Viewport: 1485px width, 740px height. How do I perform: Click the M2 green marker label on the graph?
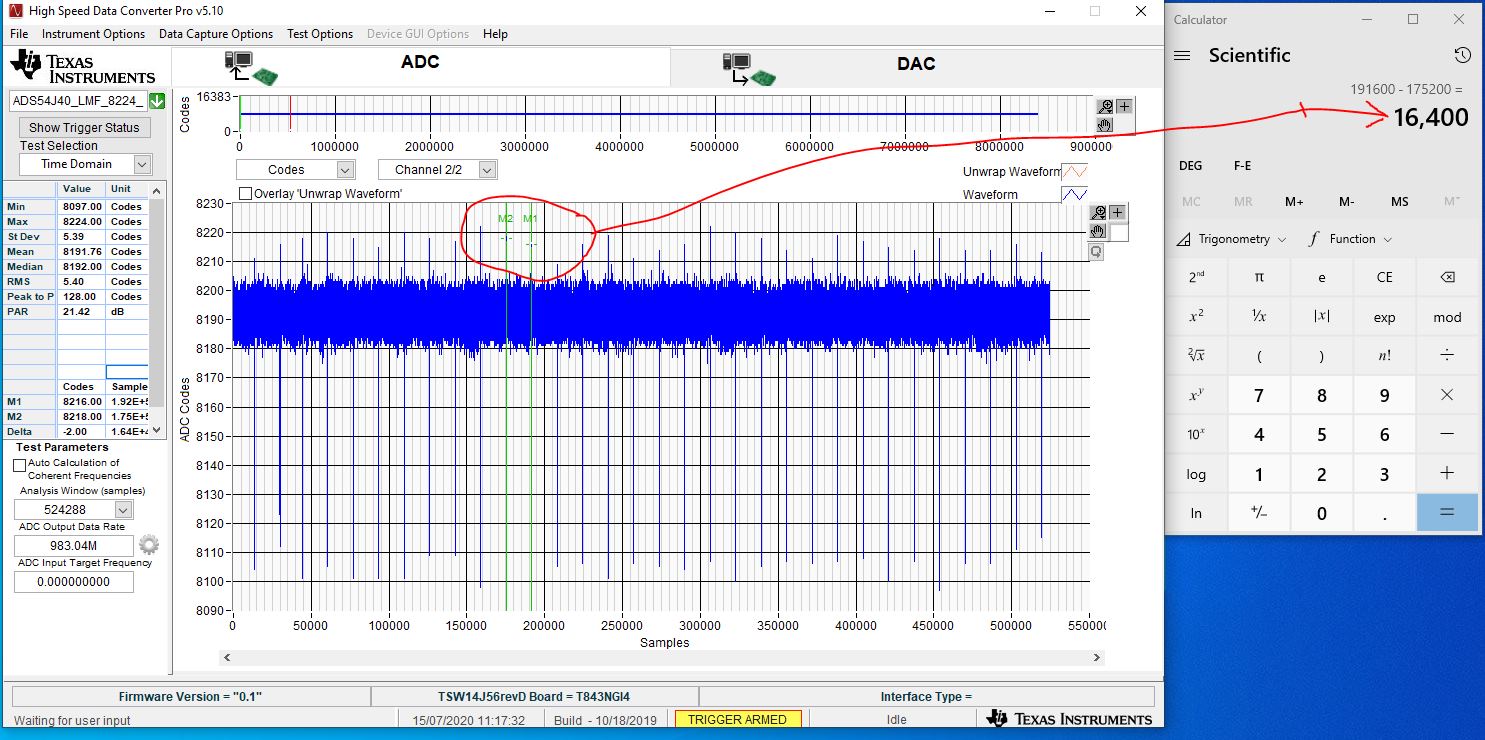pos(506,218)
